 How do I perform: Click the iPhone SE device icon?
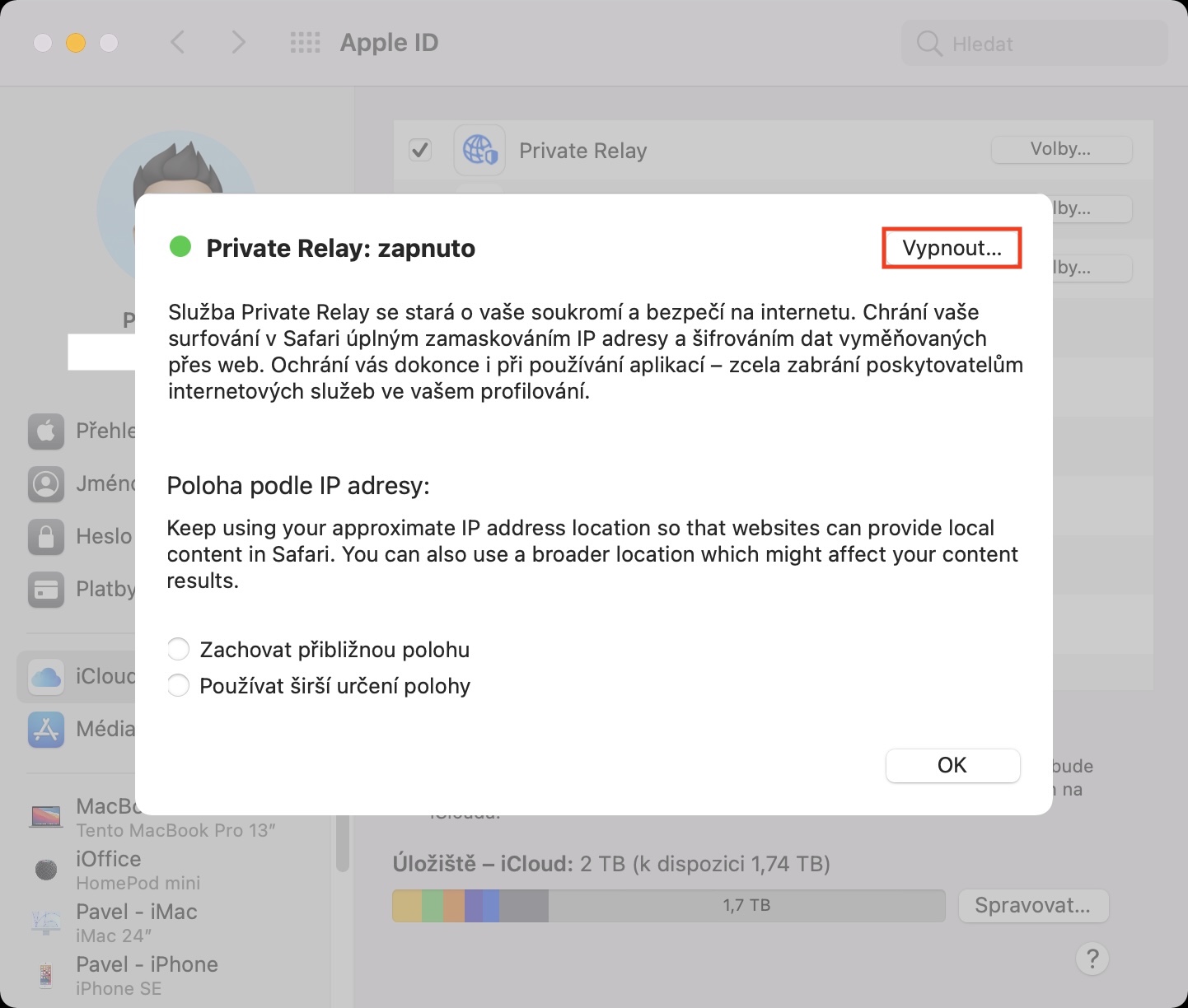coord(46,975)
